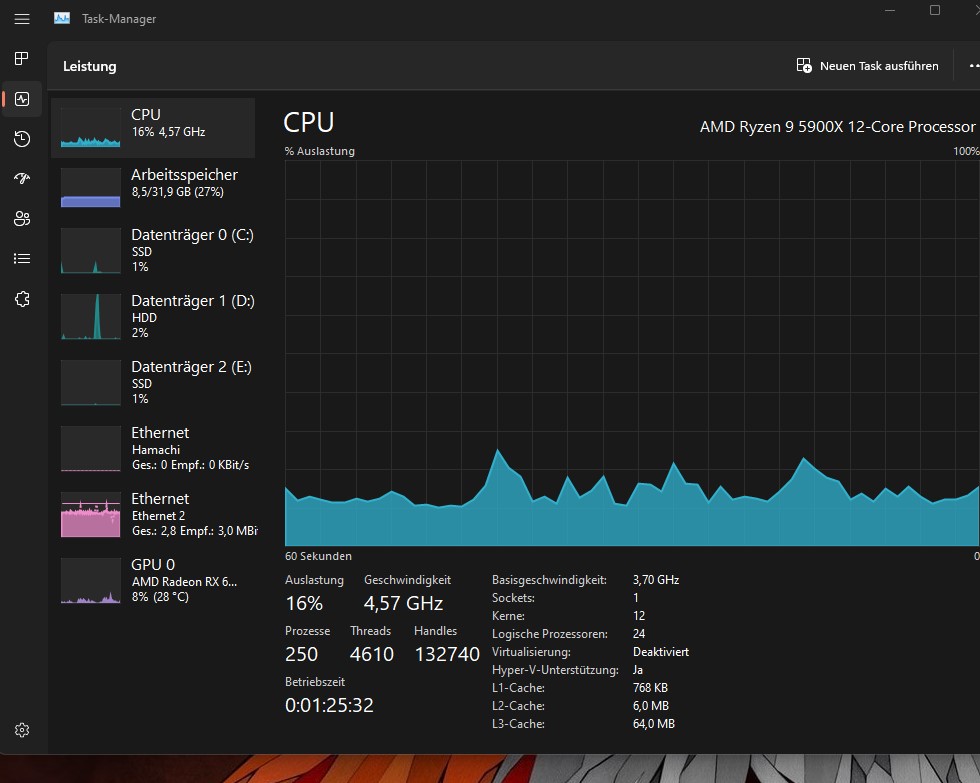This screenshot has height=783, width=980.
Task: Minimize the Task-Manager window
Action: click(890, 10)
